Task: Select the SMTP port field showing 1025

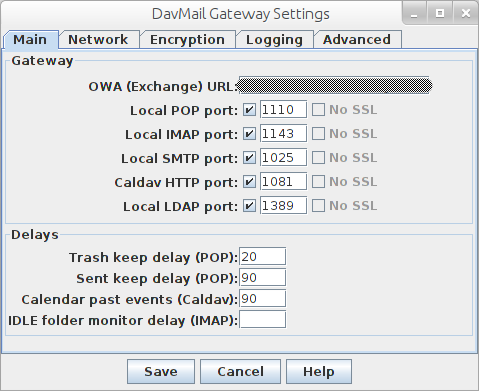Action: 283,158
